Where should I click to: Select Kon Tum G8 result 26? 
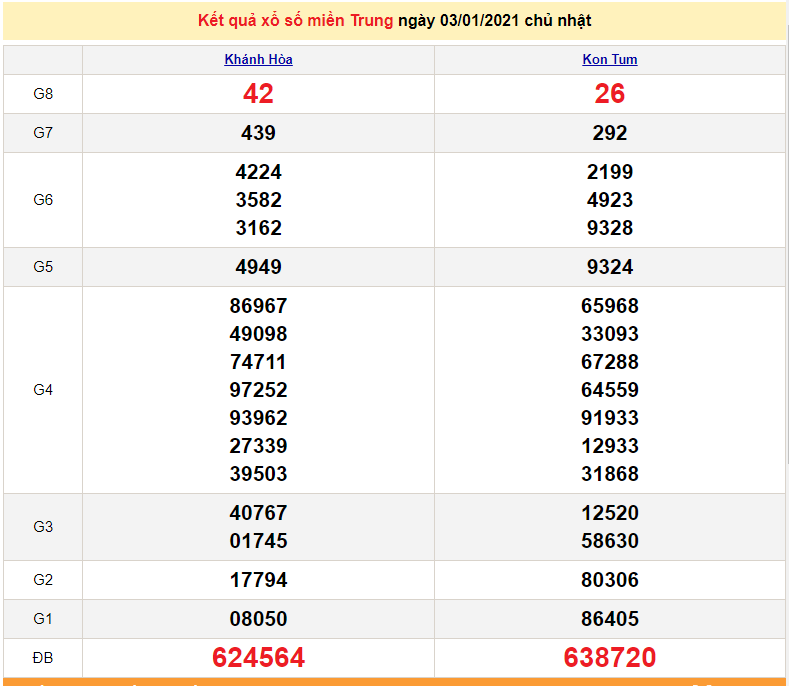click(609, 94)
